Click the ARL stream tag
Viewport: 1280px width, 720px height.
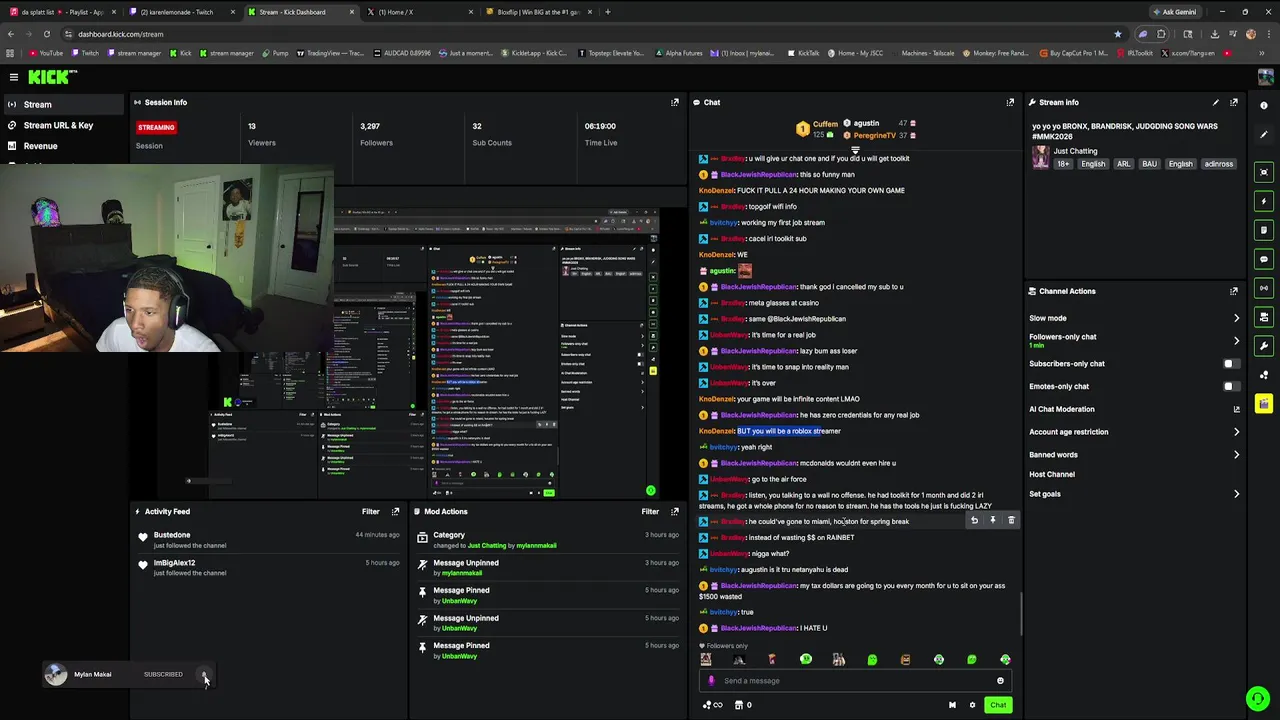pyautogui.click(x=1123, y=164)
